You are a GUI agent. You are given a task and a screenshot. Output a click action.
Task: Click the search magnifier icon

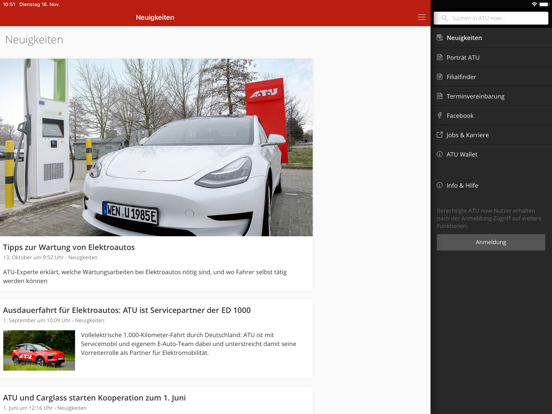click(x=444, y=18)
